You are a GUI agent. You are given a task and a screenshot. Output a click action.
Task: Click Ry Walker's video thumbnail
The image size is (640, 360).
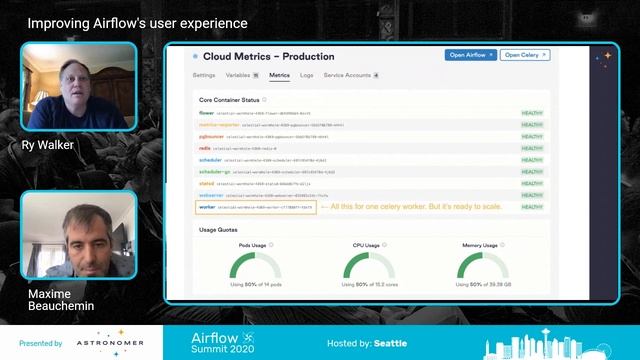(79, 87)
